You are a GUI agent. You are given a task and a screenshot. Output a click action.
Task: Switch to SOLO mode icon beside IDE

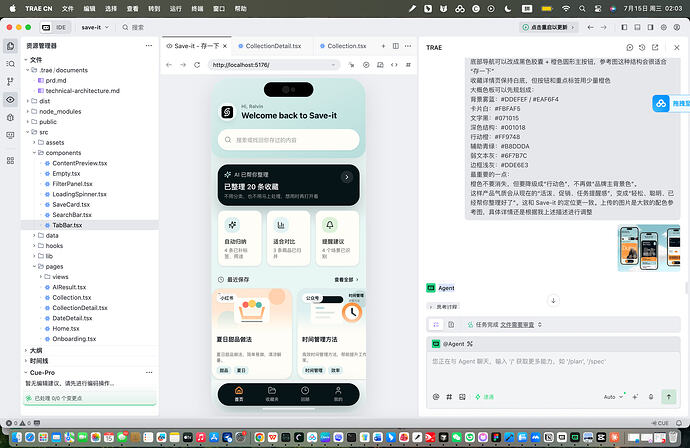pyautogui.click(x=46, y=27)
